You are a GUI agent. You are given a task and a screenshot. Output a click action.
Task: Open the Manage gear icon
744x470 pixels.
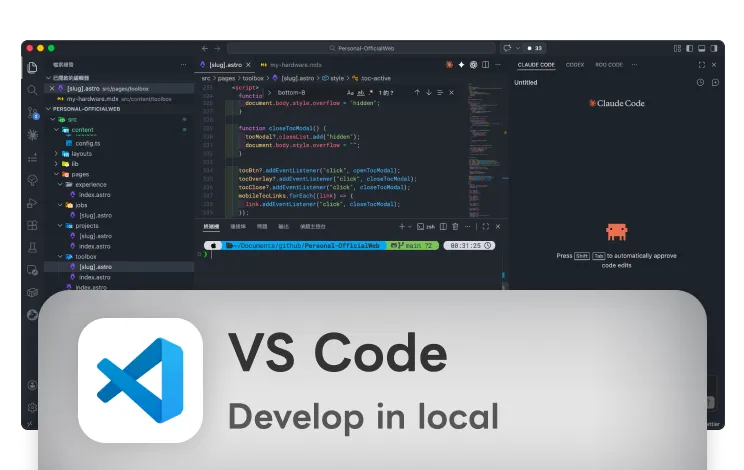pos(32,407)
